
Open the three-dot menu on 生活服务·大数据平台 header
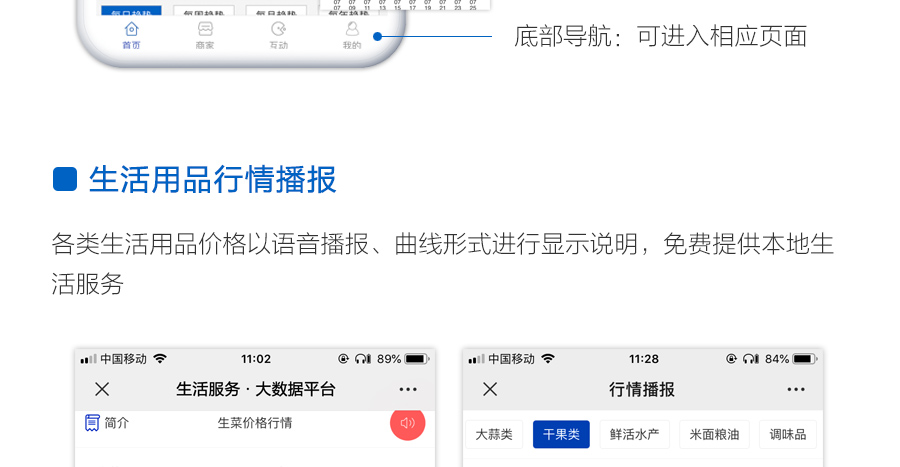(x=408, y=389)
